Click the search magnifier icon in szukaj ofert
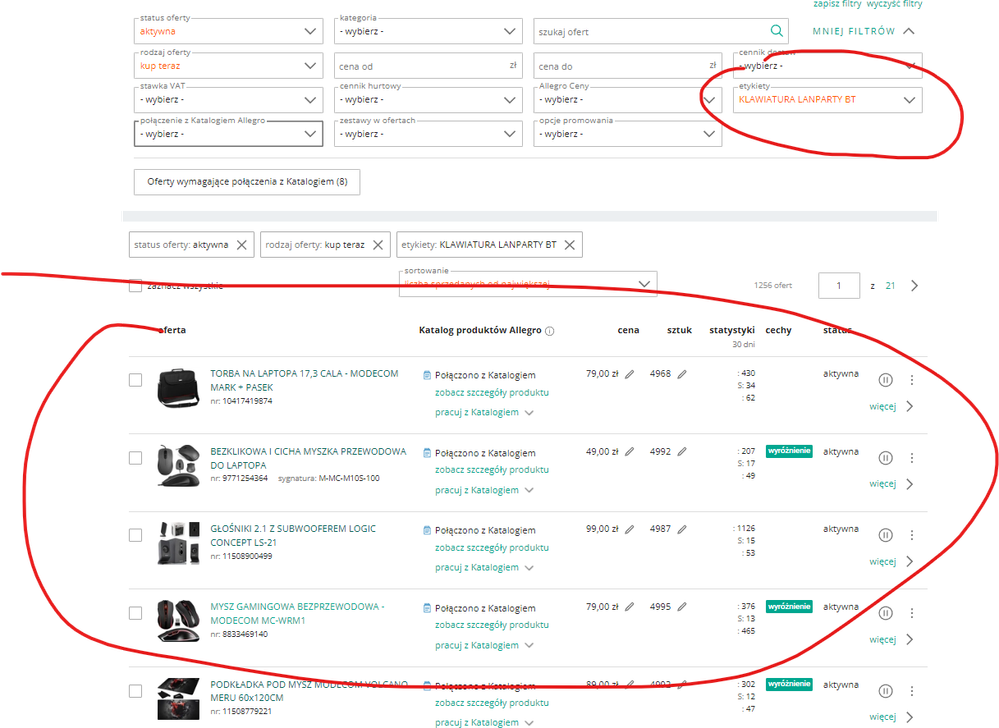The image size is (999, 728). [776, 31]
